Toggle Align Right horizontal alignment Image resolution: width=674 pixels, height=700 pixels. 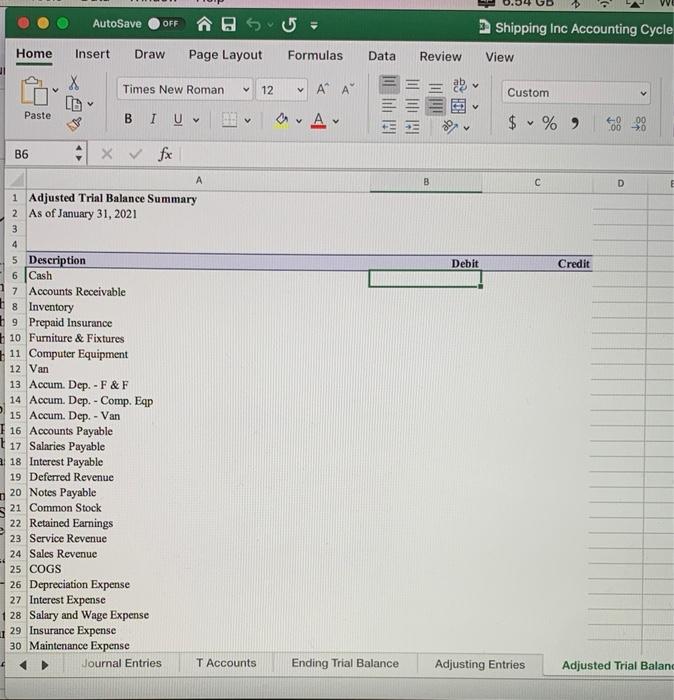coord(435,106)
